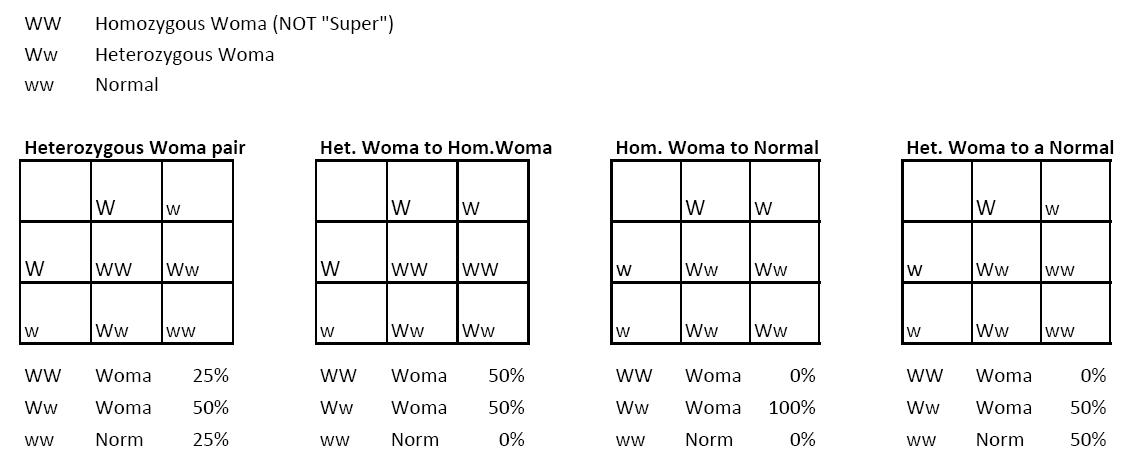This screenshot has width=1124, height=471.
Task: Click the "Heterozygous Woma pair" table heading
Action: click(134, 148)
